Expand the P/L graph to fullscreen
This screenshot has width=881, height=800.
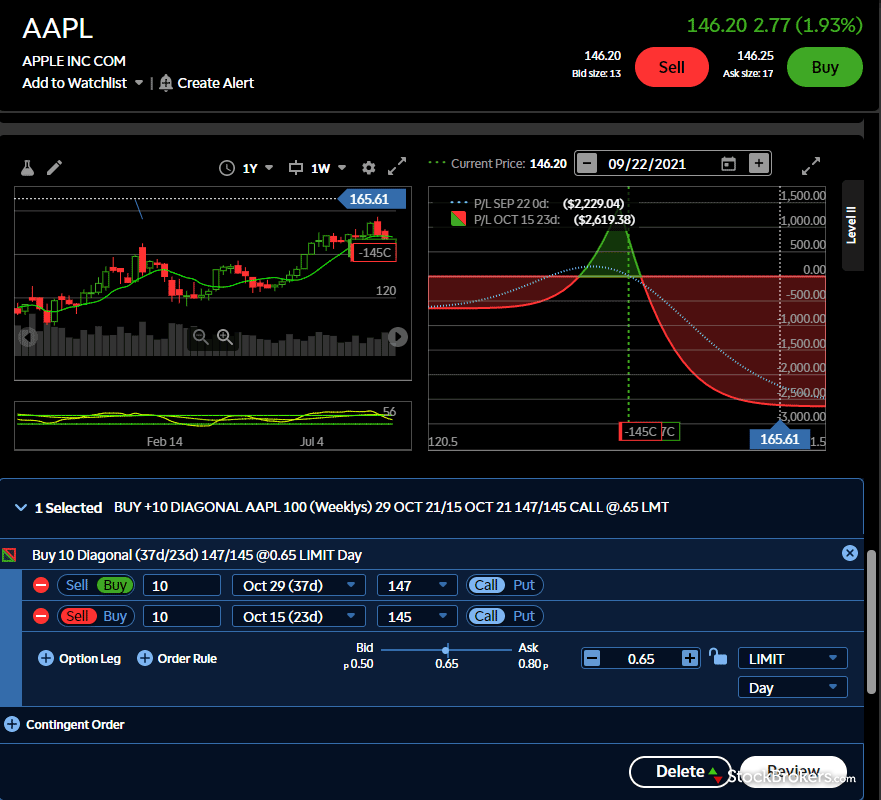811,164
